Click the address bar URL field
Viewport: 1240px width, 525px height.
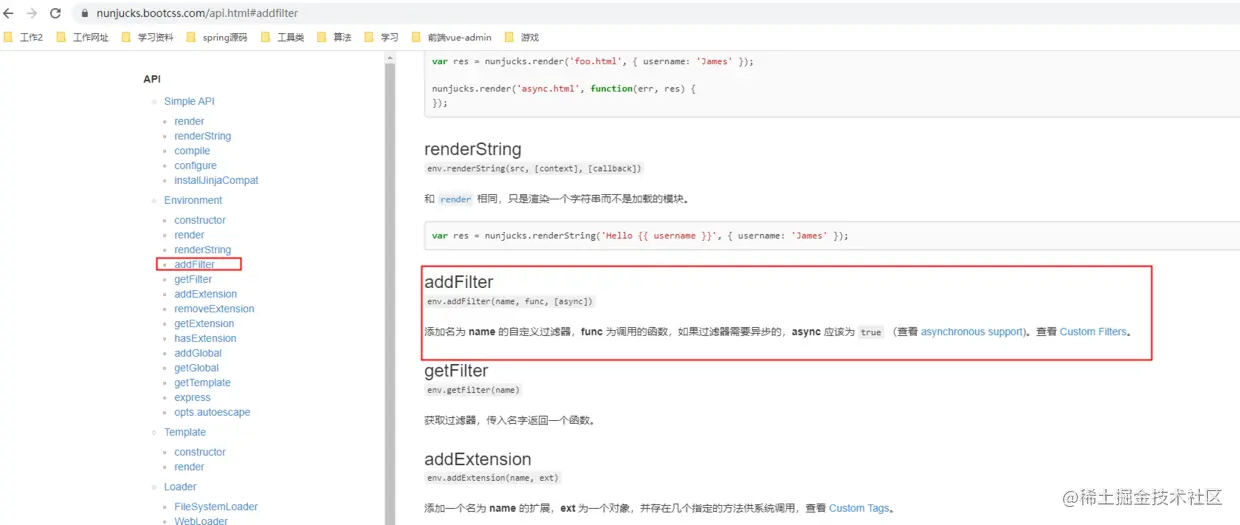point(197,14)
